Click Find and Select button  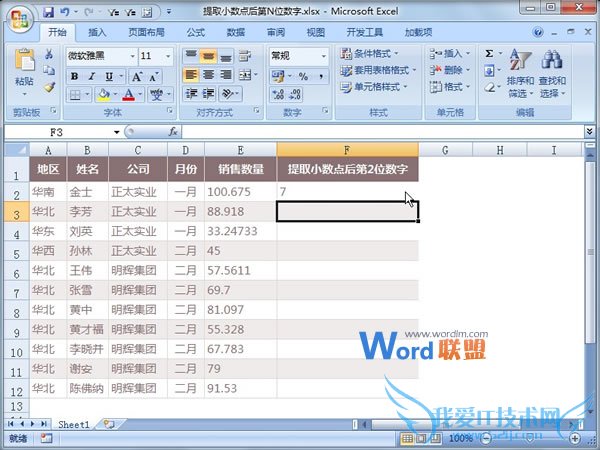point(552,73)
